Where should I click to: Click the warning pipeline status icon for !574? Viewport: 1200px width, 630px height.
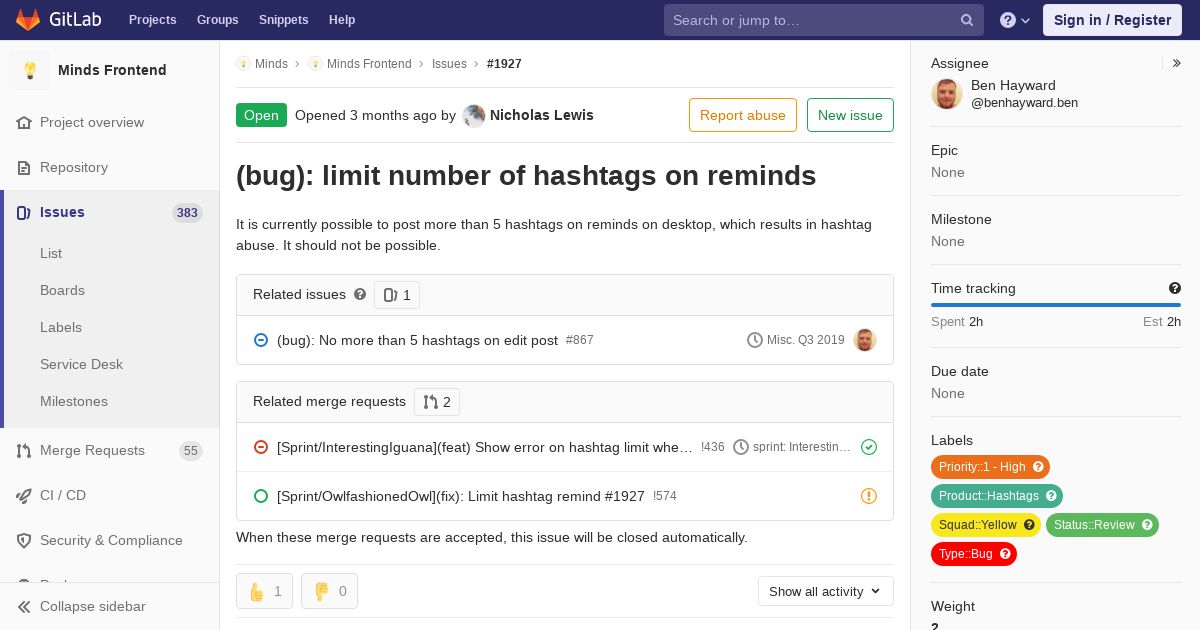pyautogui.click(x=869, y=496)
